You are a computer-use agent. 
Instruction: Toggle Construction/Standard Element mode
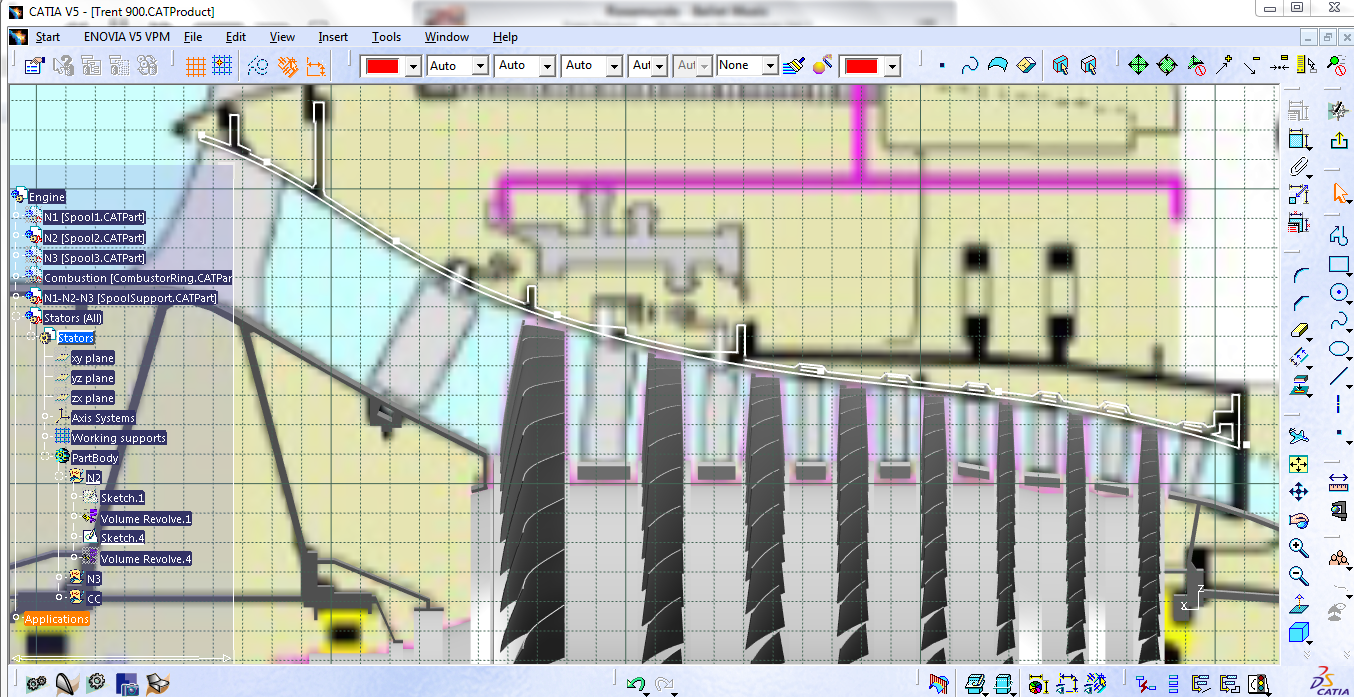tap(258, 66)
